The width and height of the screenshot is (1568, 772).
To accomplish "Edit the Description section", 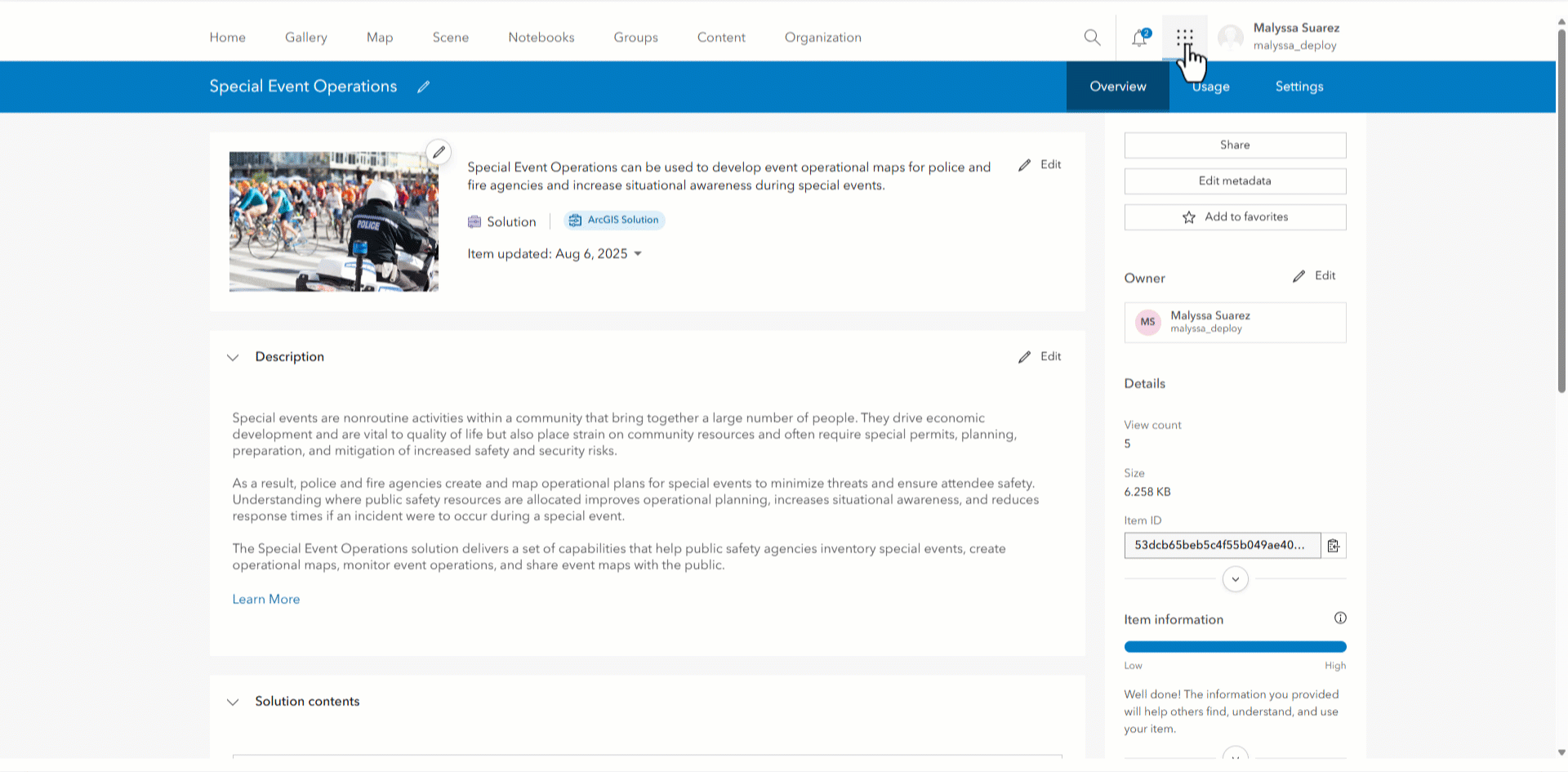I will point(1040,357).
